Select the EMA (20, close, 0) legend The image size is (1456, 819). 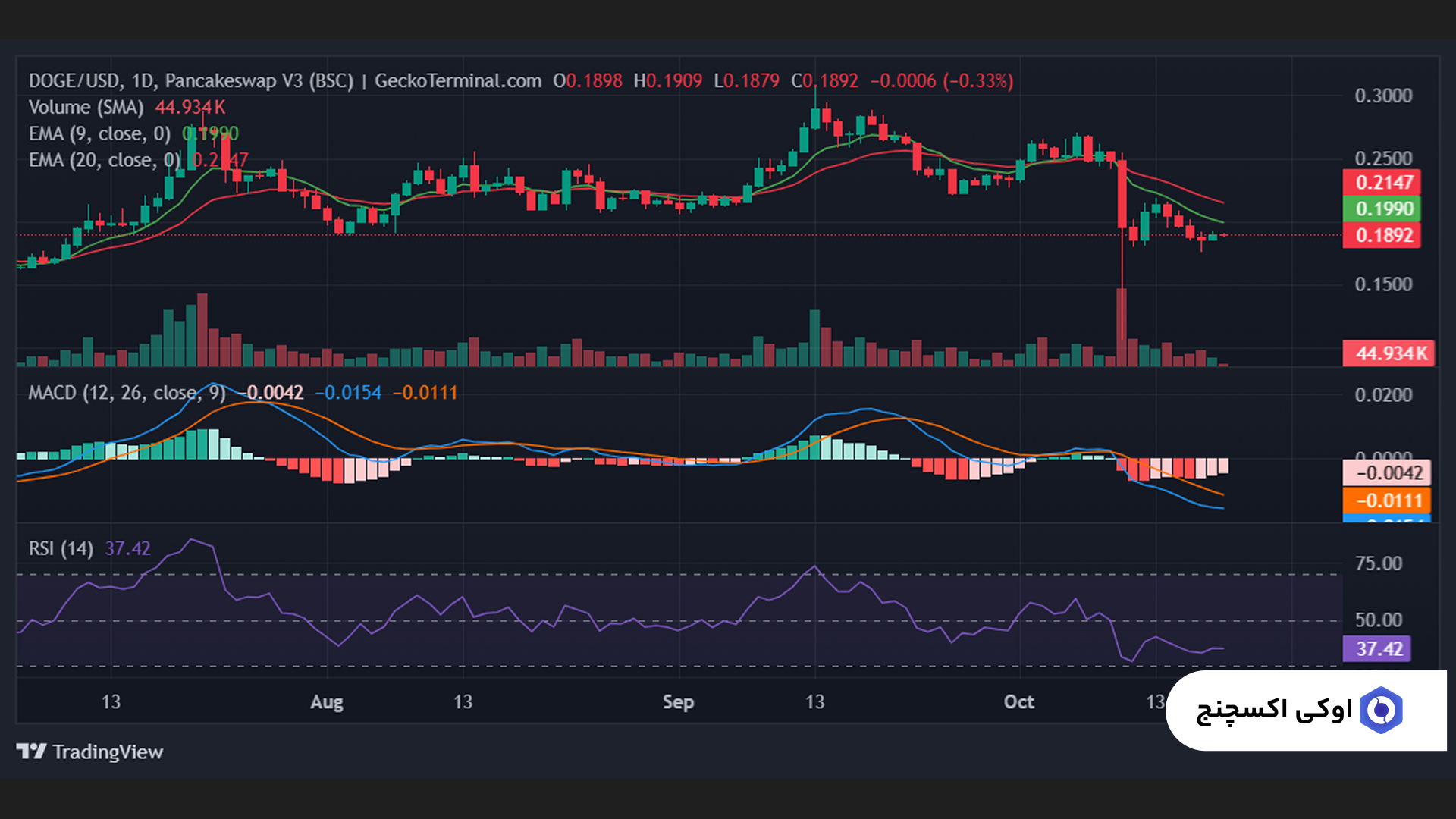click(x=104, y=160)
